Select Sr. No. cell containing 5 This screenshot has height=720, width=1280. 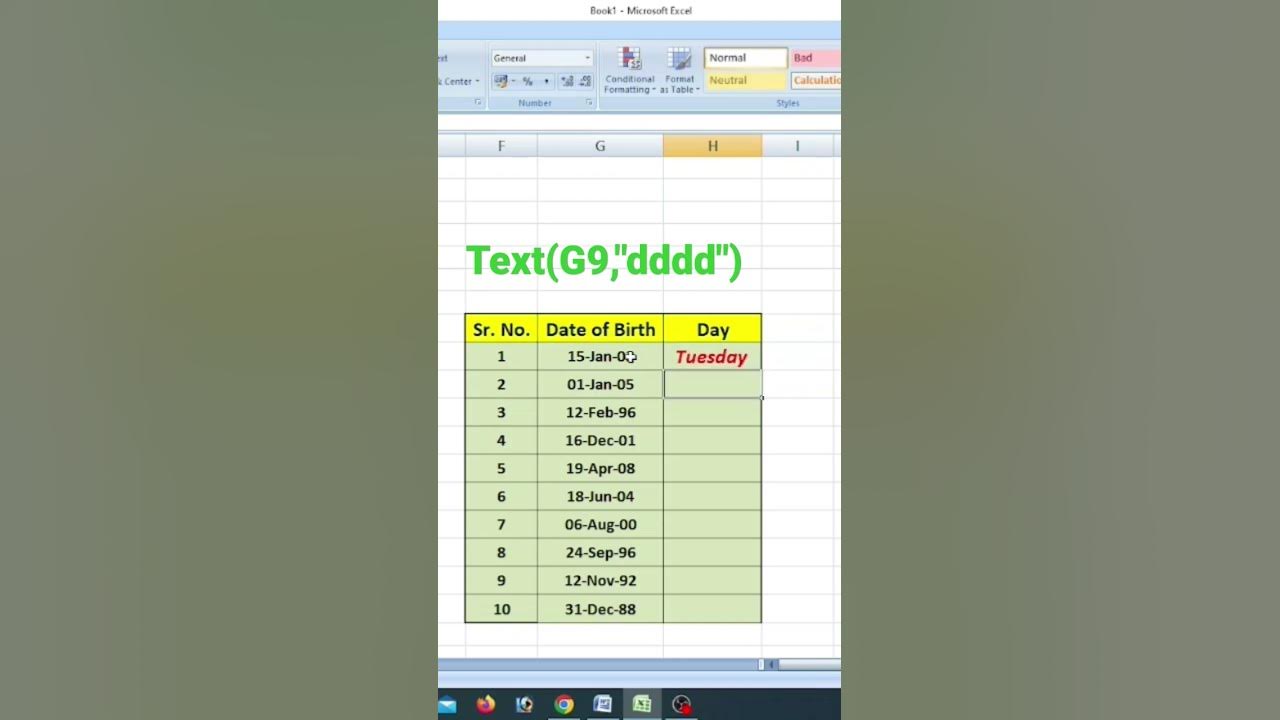pyautogui.click(x=501, y=469)
